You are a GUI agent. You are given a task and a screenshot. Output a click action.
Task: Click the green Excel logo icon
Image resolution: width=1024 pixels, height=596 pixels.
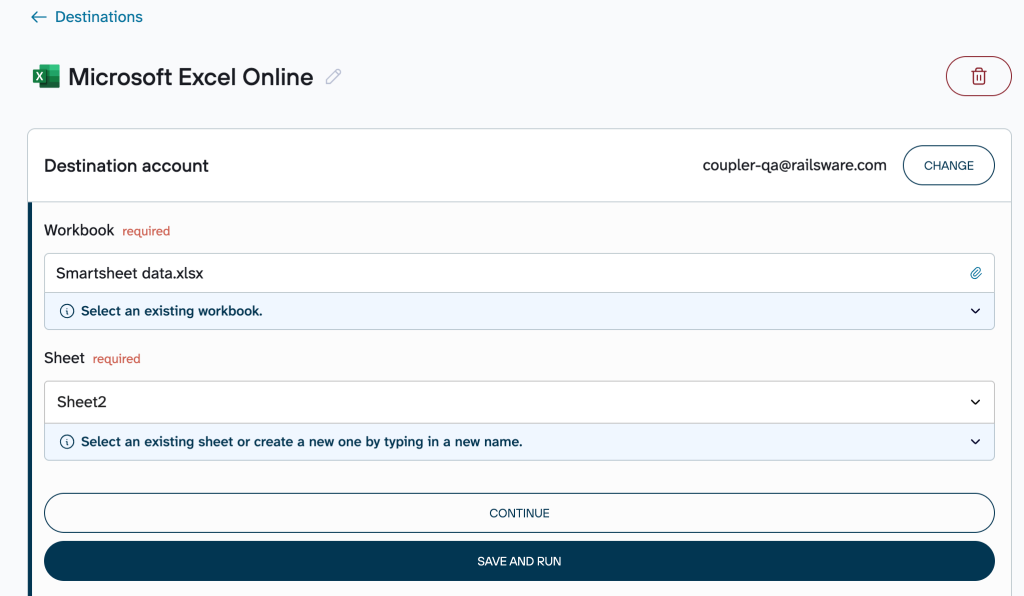(46, 76)
